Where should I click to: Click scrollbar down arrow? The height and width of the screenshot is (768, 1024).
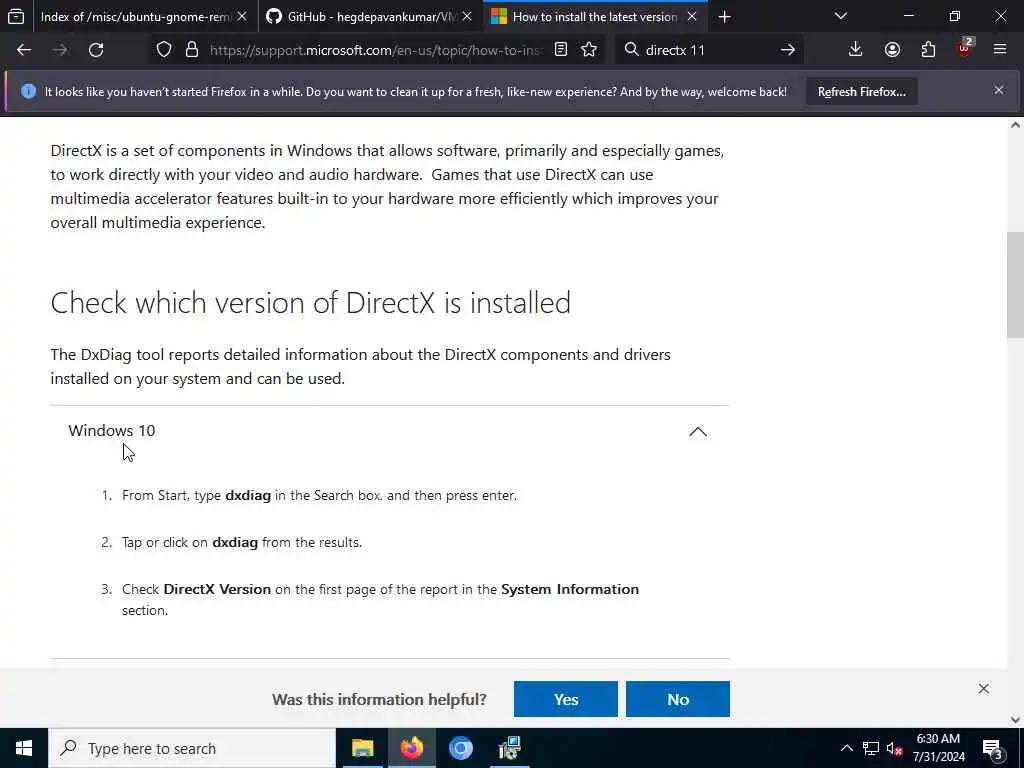[1015, 720]
